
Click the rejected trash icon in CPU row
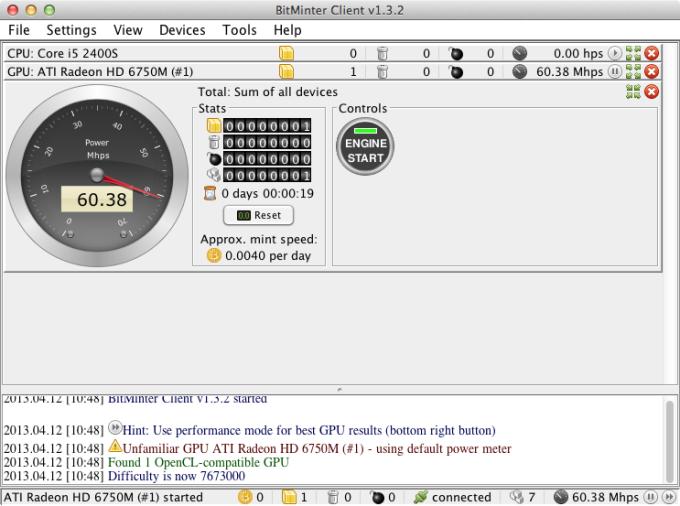[382, 53]
